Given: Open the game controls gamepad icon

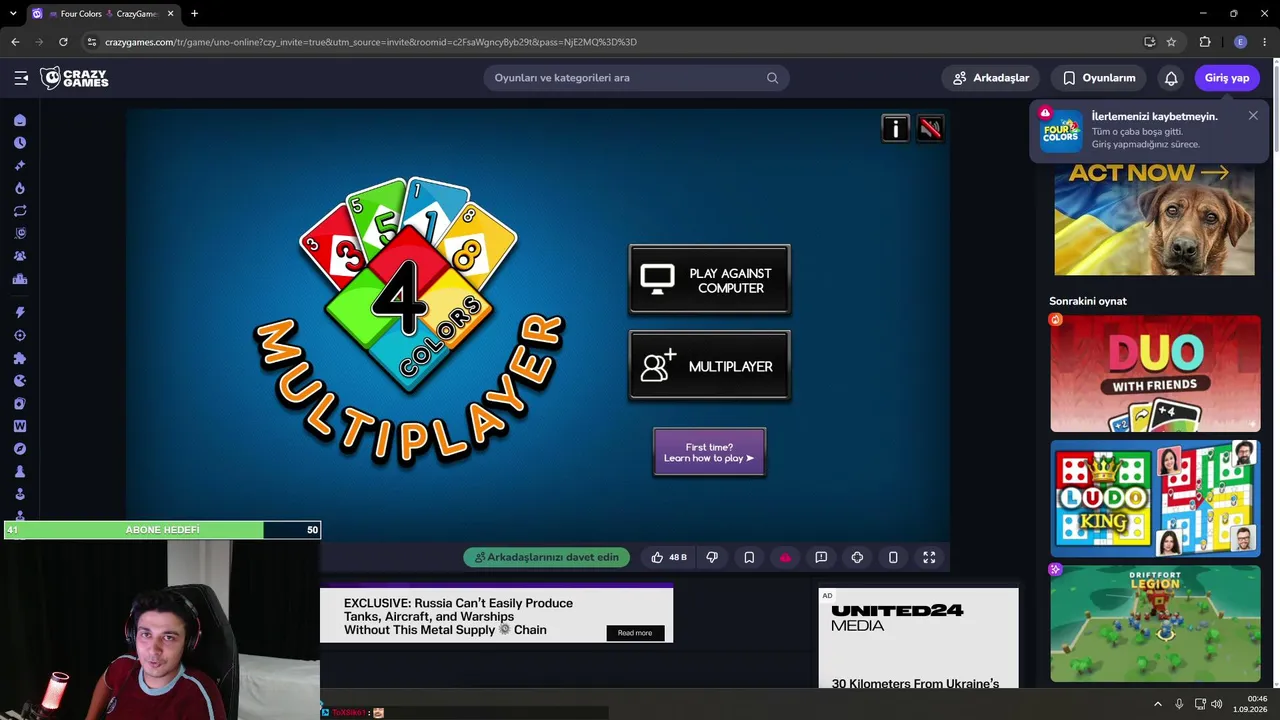Looking at the screenshot, I should (857, 557).
